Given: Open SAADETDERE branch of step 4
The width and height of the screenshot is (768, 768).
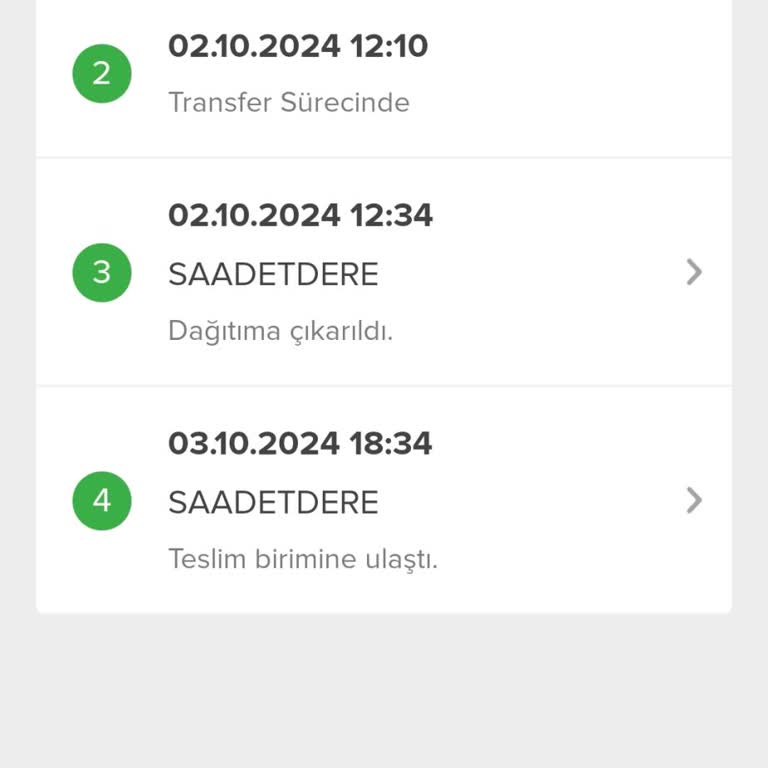Looking at the screenshot, I should [x=273, y=502].
